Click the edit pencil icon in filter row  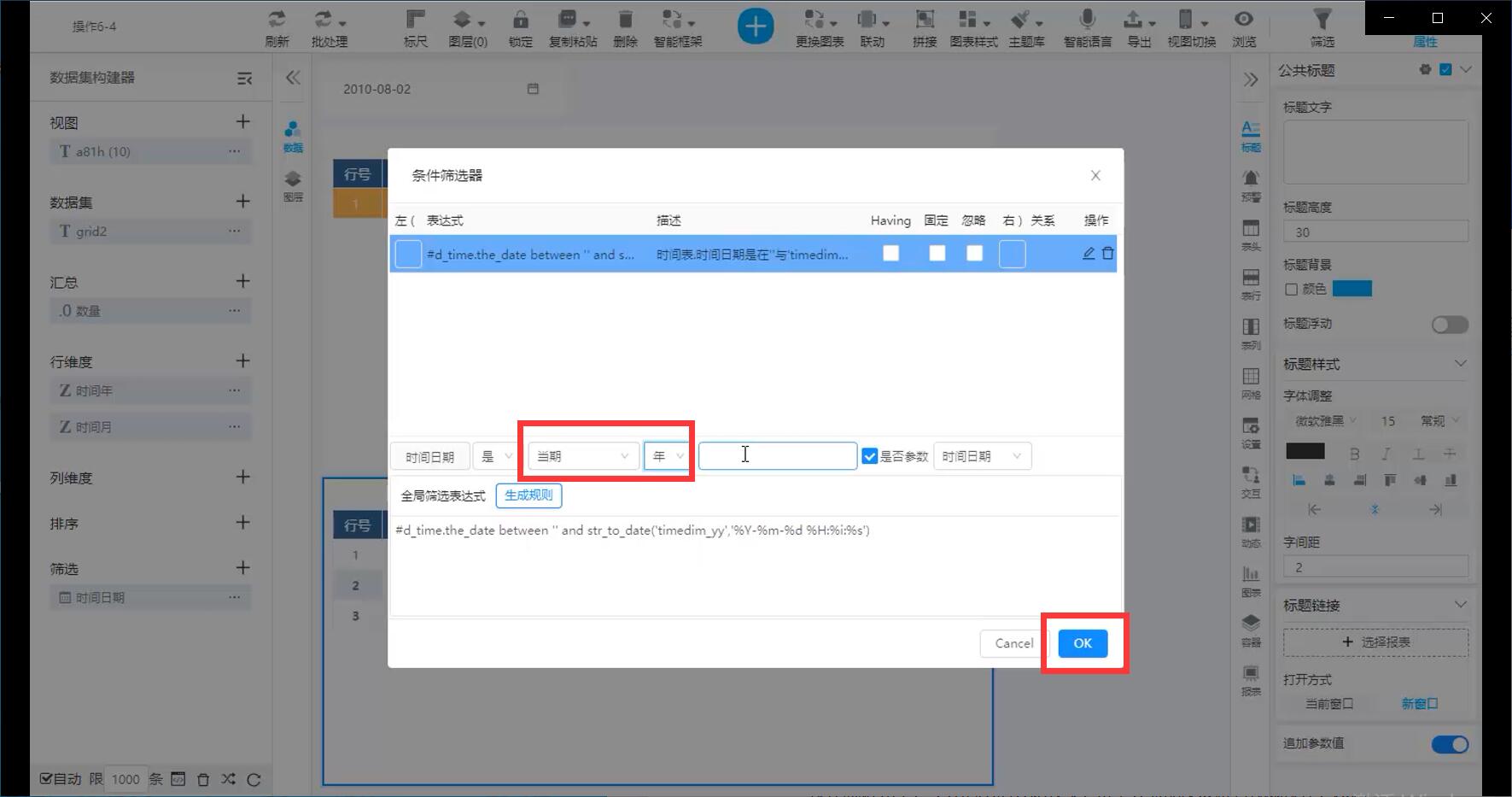[x=1088, y=254]
